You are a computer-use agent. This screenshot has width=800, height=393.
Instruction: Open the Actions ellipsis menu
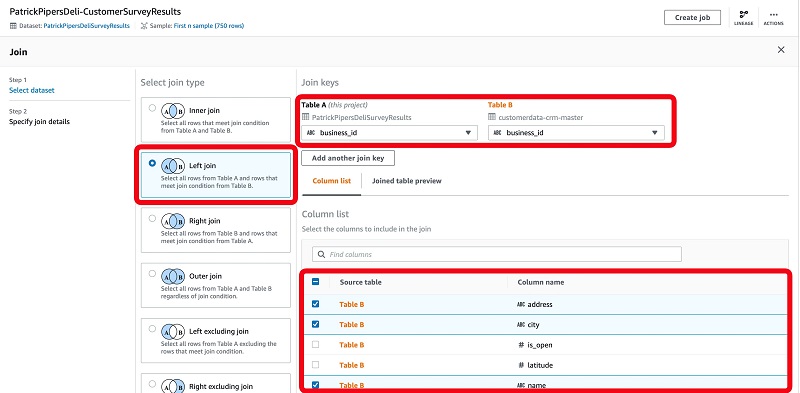773,15
